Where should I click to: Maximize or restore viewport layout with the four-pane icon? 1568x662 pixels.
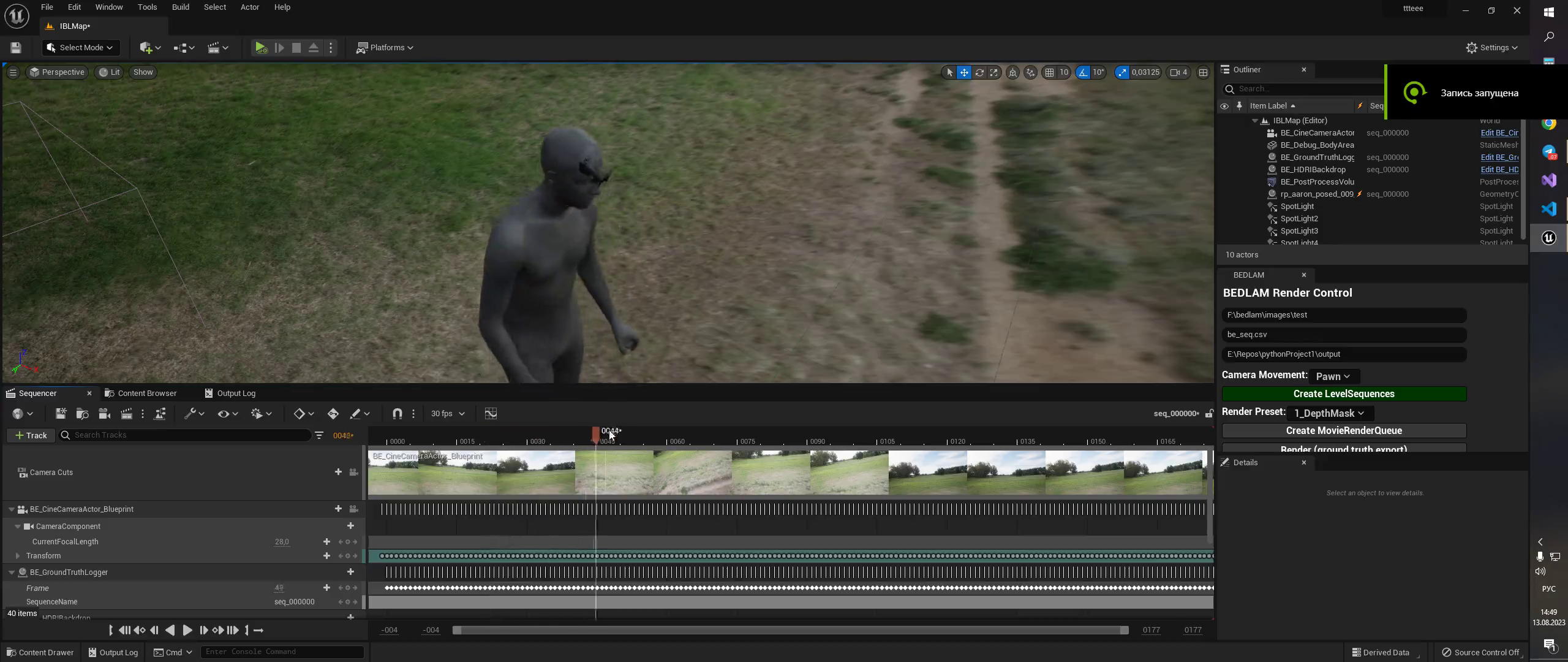coord(1203,72)
